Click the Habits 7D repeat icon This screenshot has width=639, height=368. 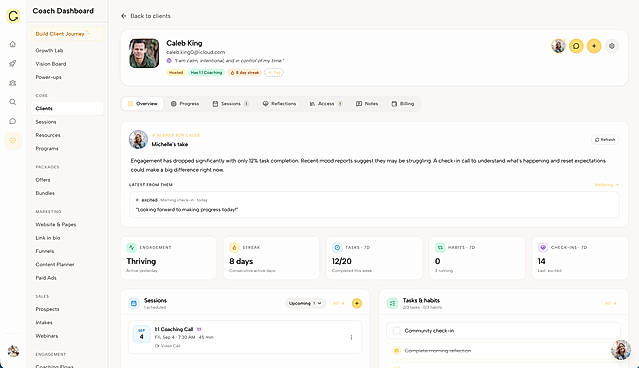440,247
